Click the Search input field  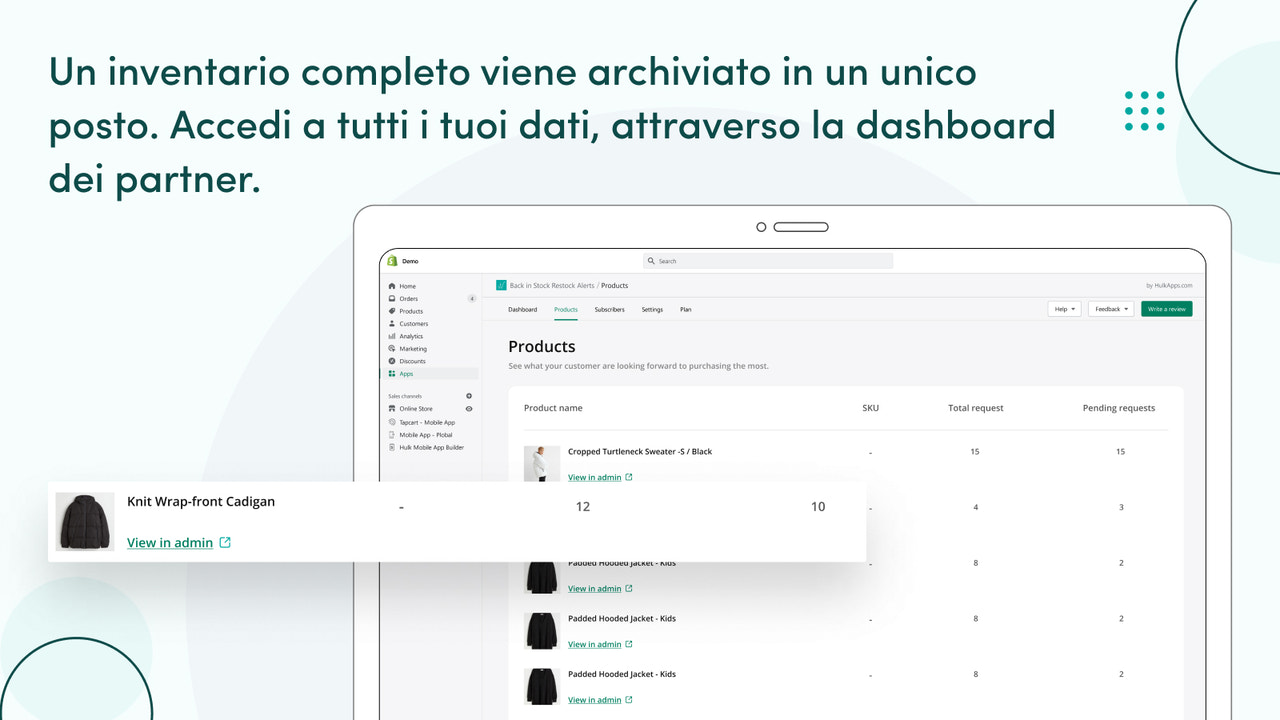pyautogui.click(x=768, y=261)
